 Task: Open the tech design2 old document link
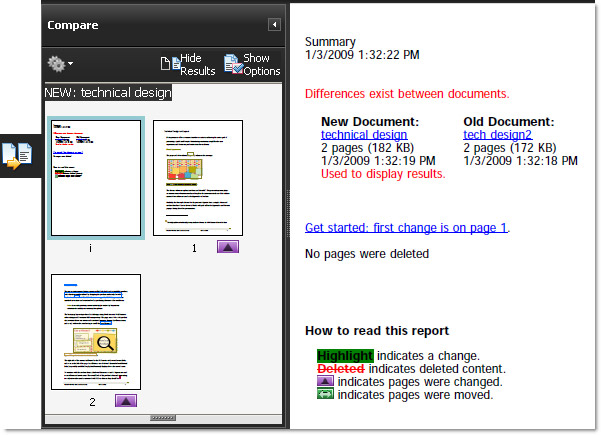click(x=498, y=134)
